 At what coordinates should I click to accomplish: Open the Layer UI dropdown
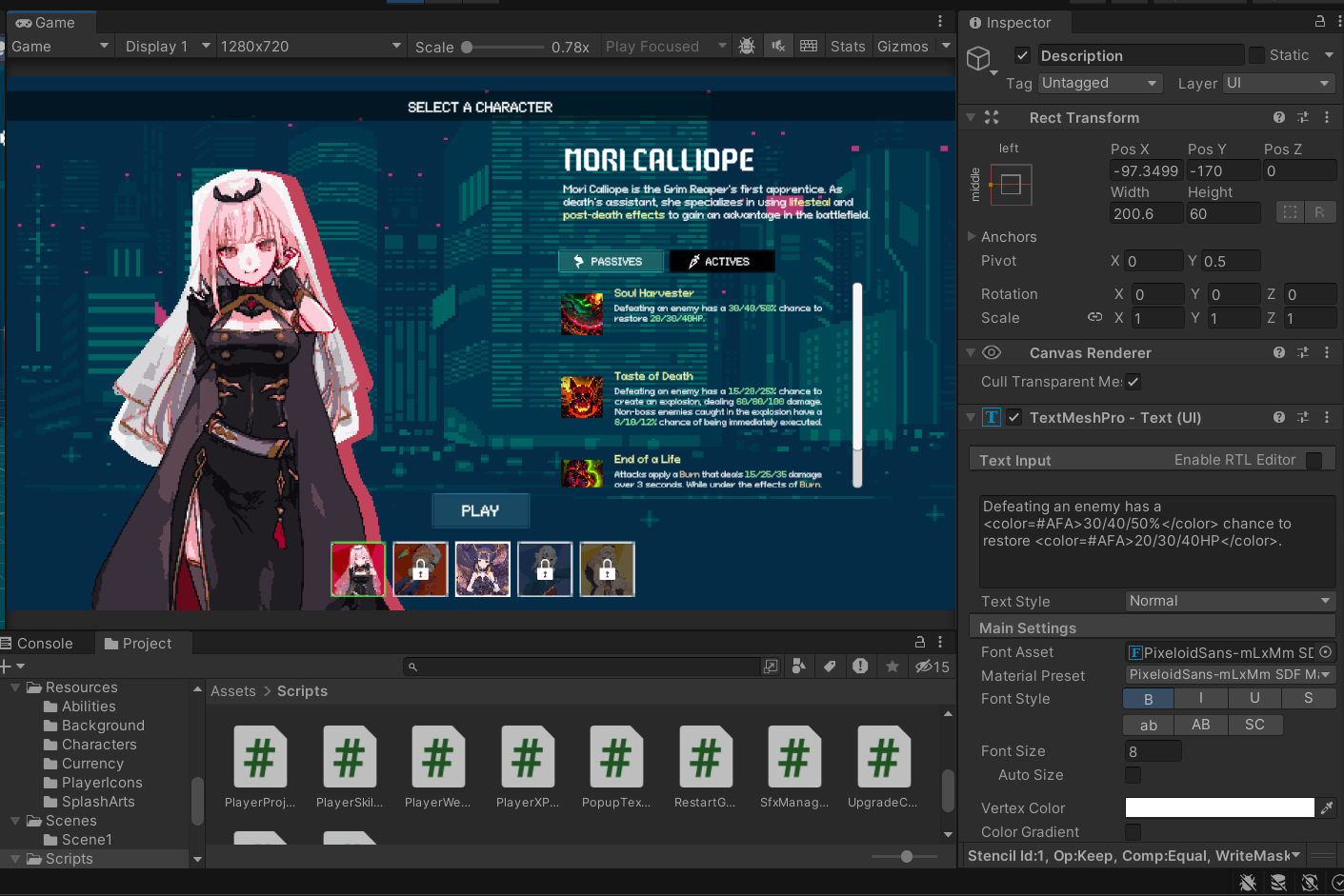click(1278, 83)
